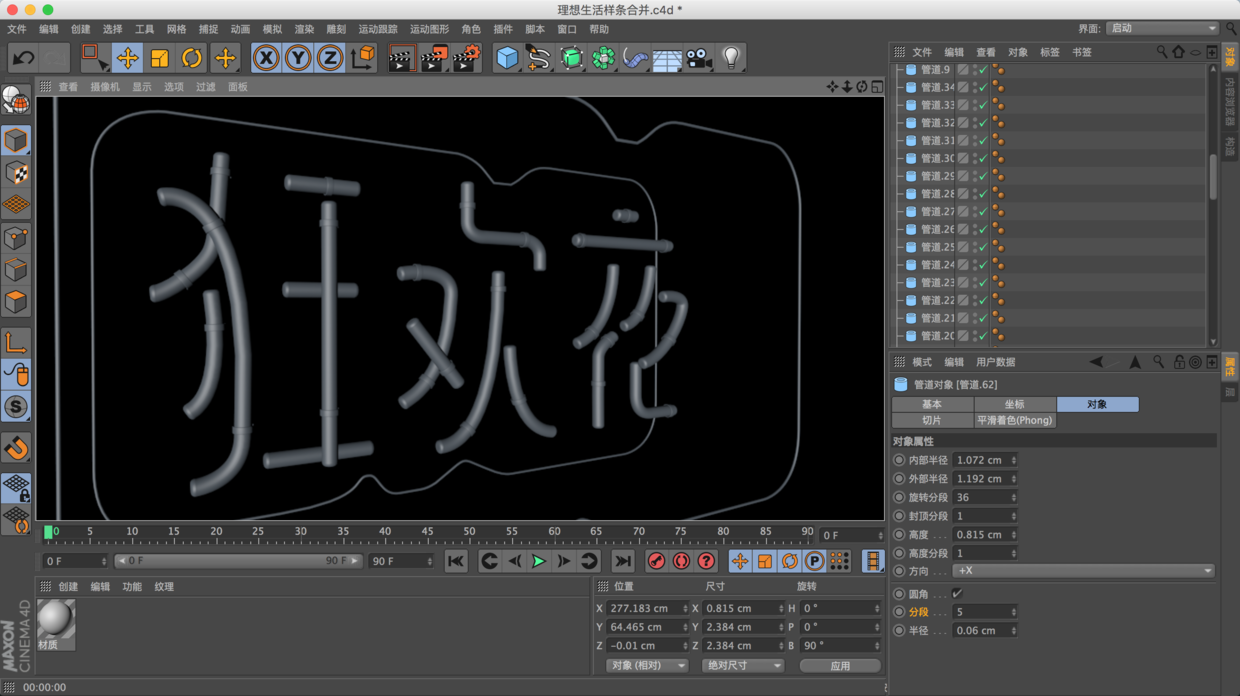Image resolution: width=1240 pixels, height=696 pixels.
Task: Open the Bend deformer icon
Action: coord(635,58)
